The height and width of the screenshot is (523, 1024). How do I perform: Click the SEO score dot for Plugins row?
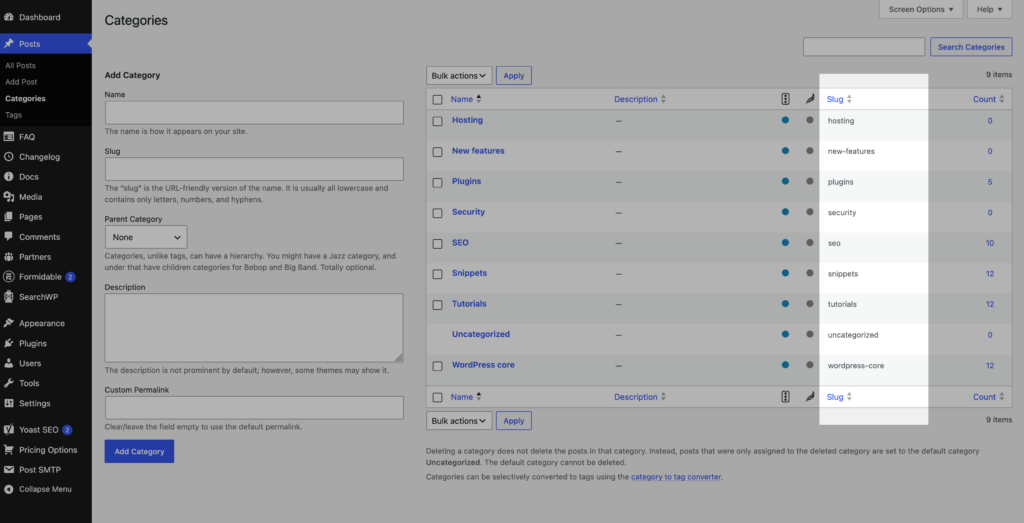click(785, 182)
